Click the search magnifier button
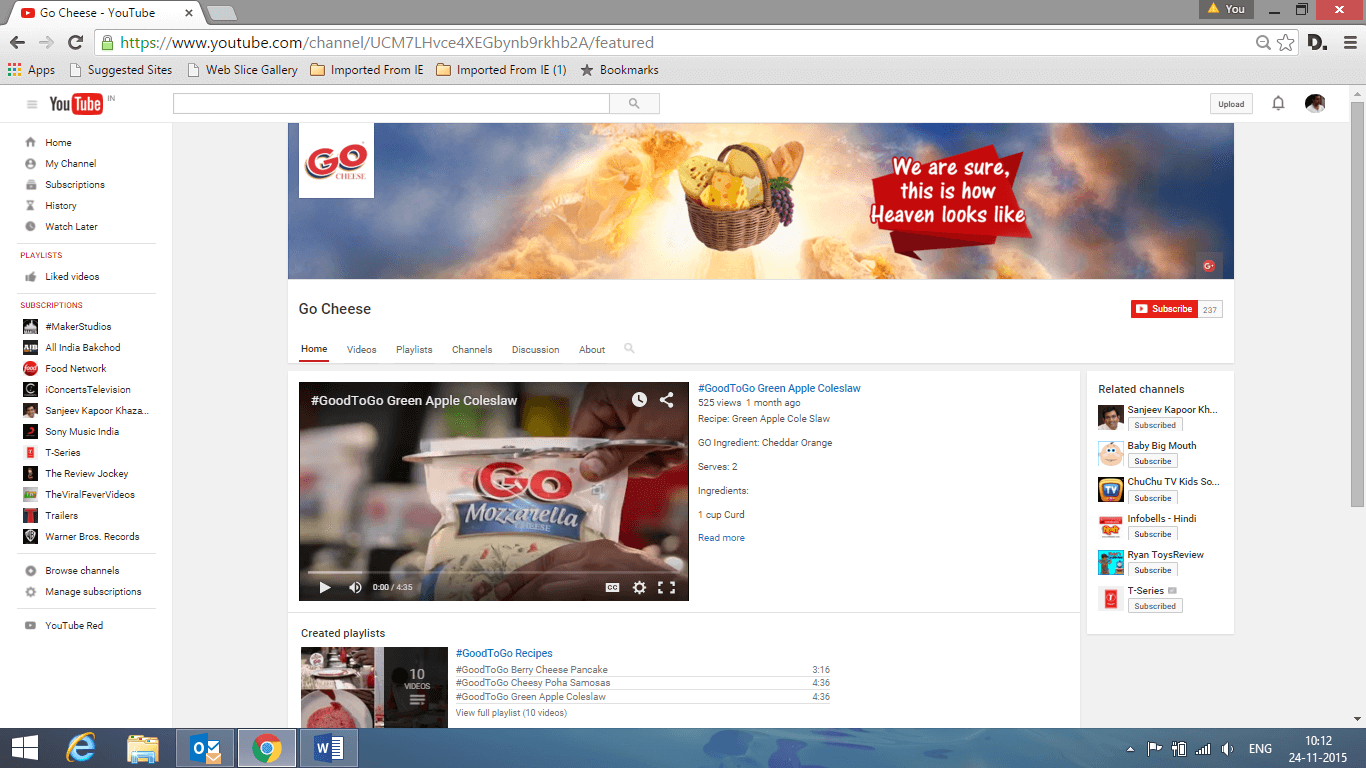Screen dimensions: 1366x768 pos(634,103)
